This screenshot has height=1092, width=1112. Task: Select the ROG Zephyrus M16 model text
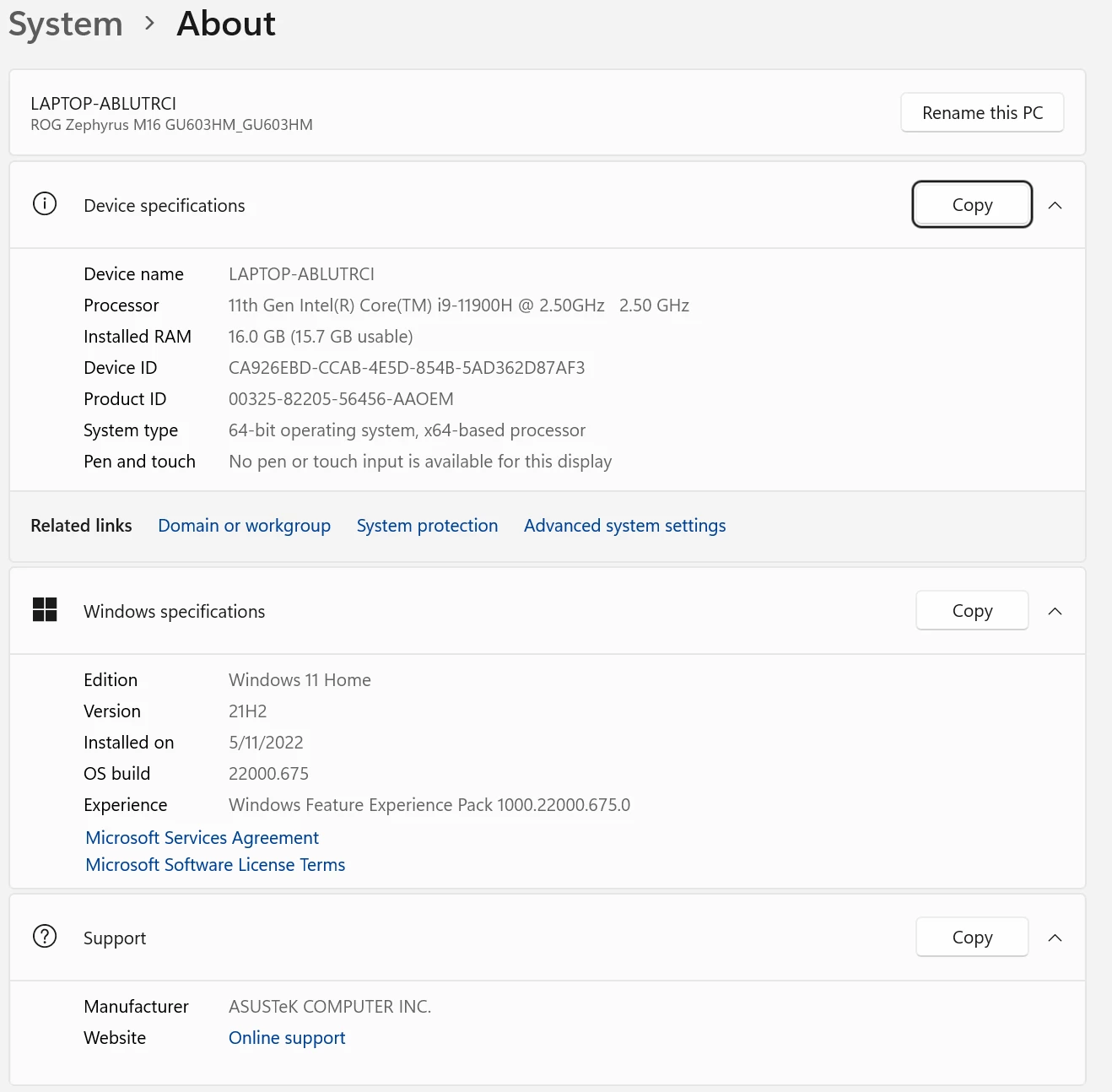pos(171,125)
